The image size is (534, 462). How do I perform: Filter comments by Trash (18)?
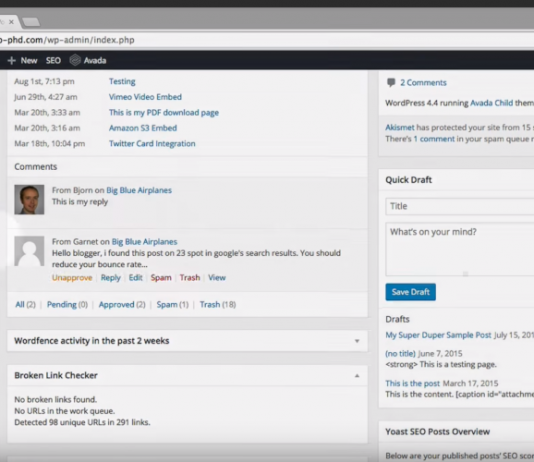(x=218, y=304)
